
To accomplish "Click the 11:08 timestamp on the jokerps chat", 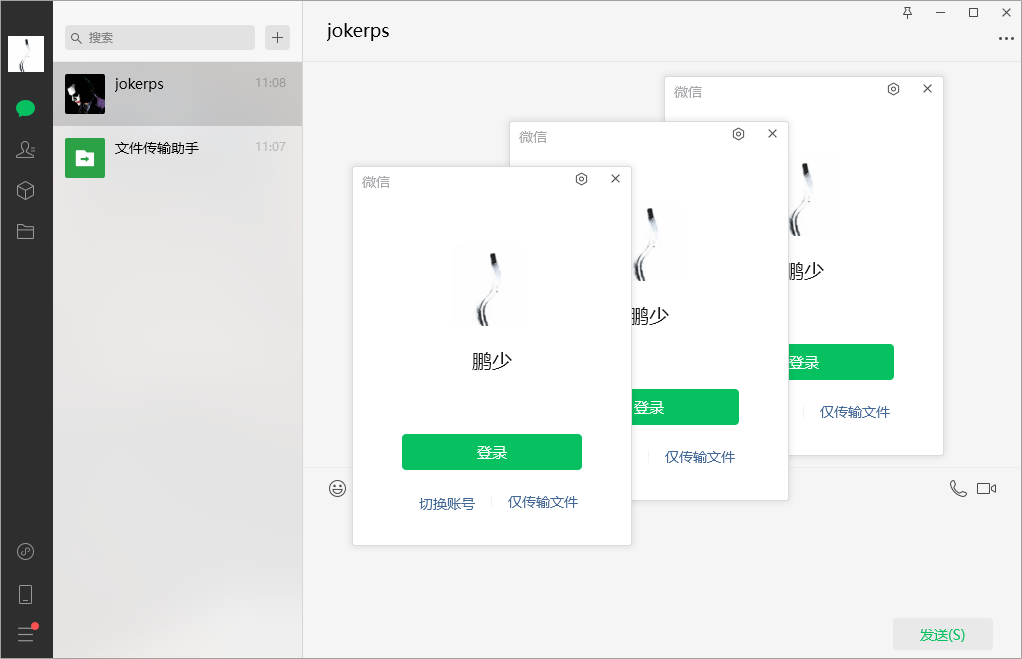I will point(270,83).
